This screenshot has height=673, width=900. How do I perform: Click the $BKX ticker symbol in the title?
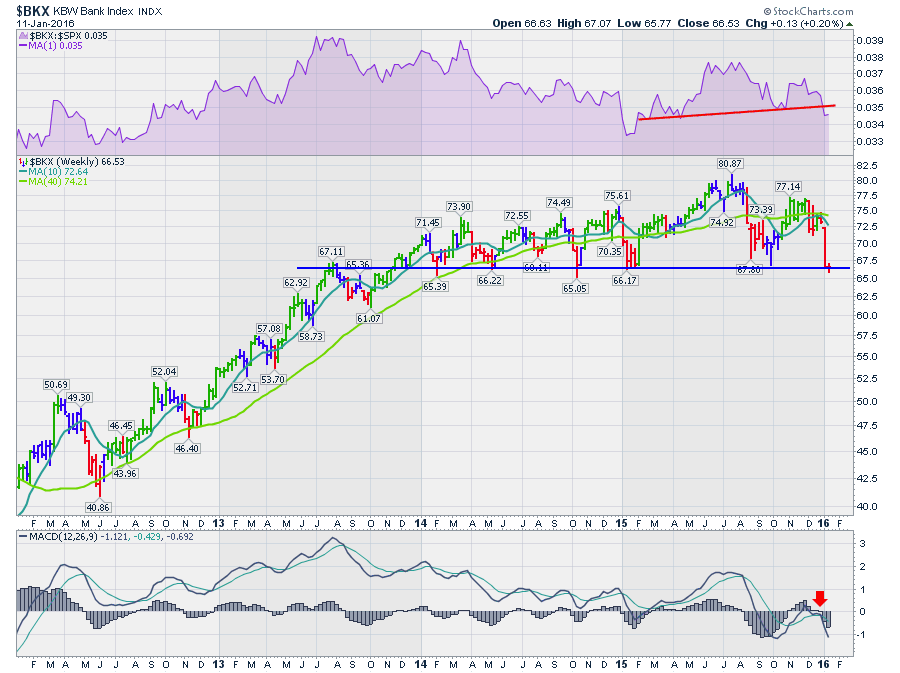coord(33,10)
